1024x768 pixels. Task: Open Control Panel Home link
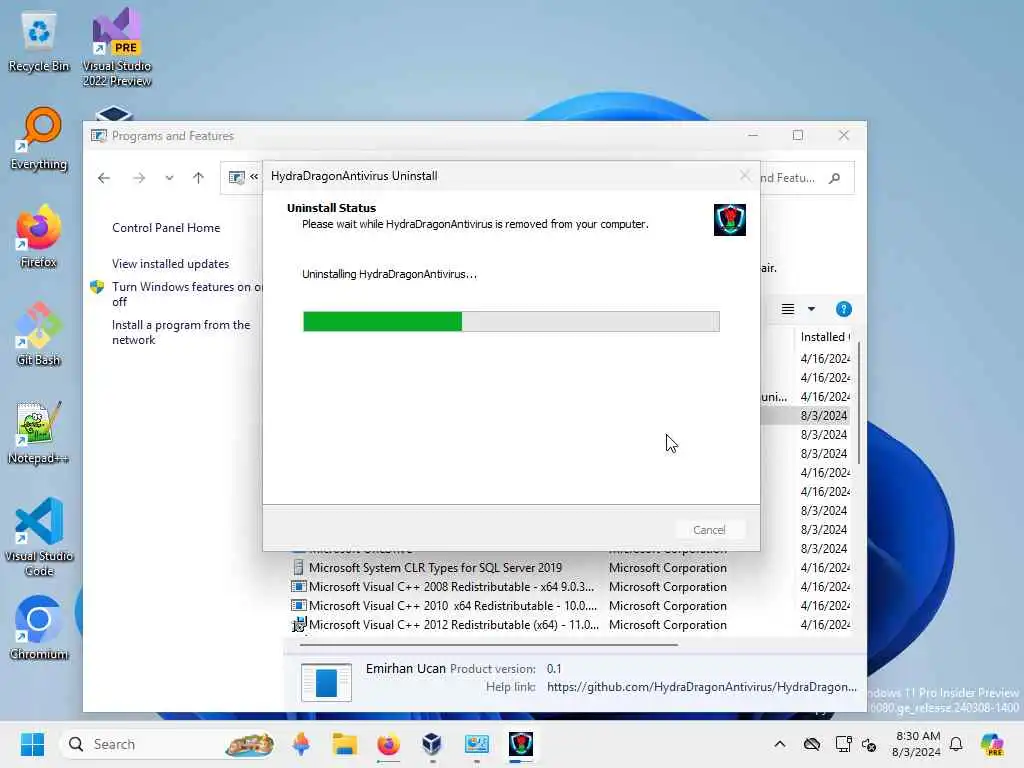(166, 228)
